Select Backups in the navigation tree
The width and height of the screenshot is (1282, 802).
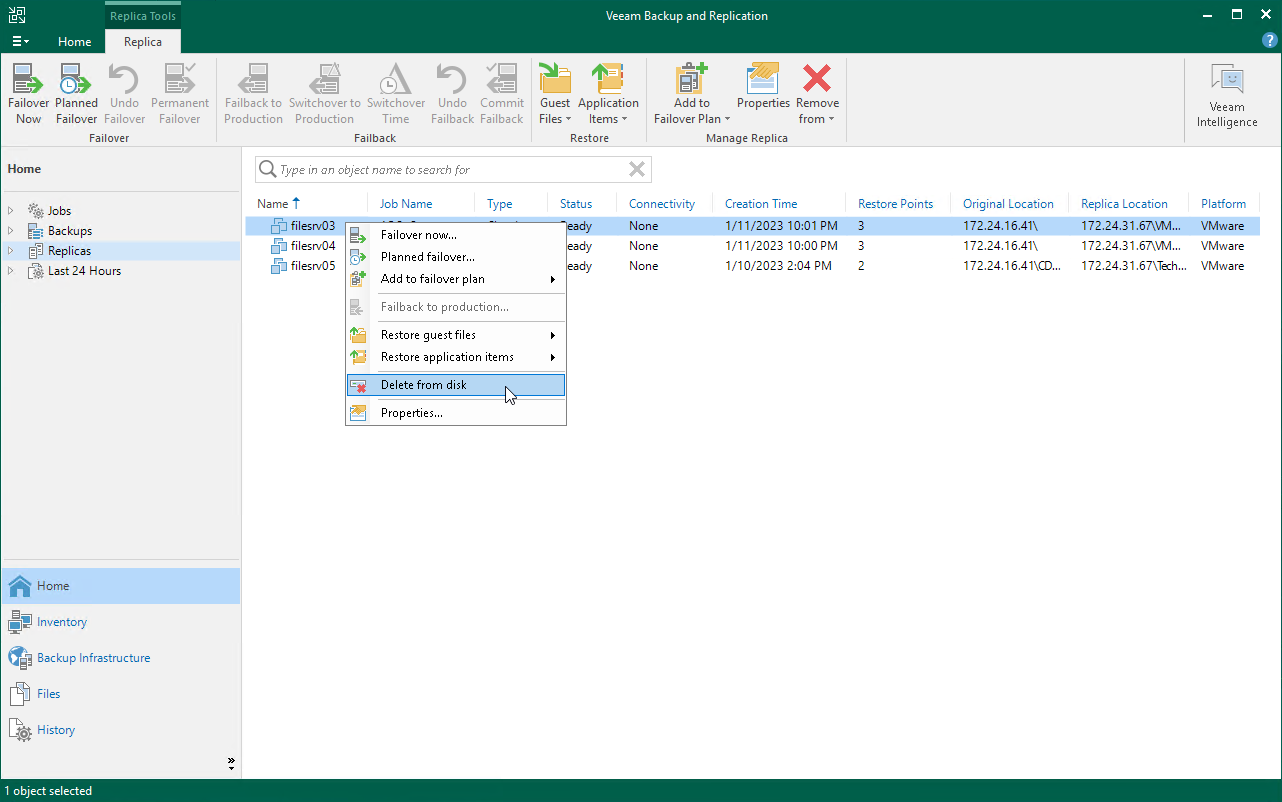coord(69,231)
